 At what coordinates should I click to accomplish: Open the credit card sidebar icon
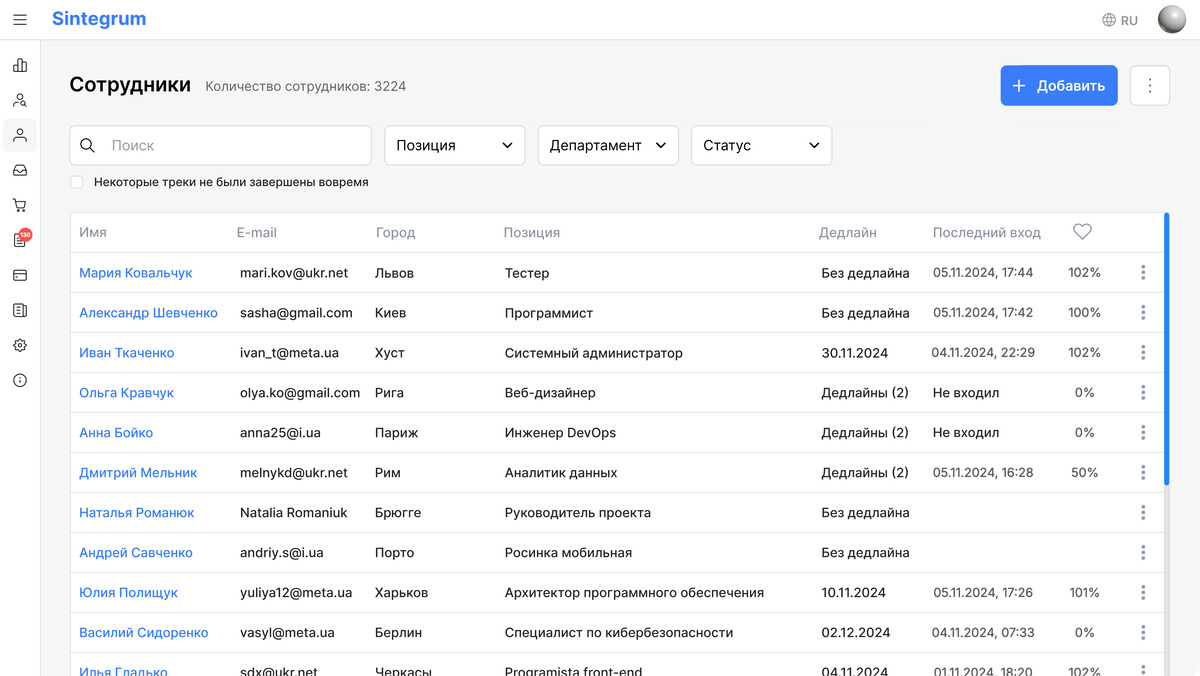(20, 275)
